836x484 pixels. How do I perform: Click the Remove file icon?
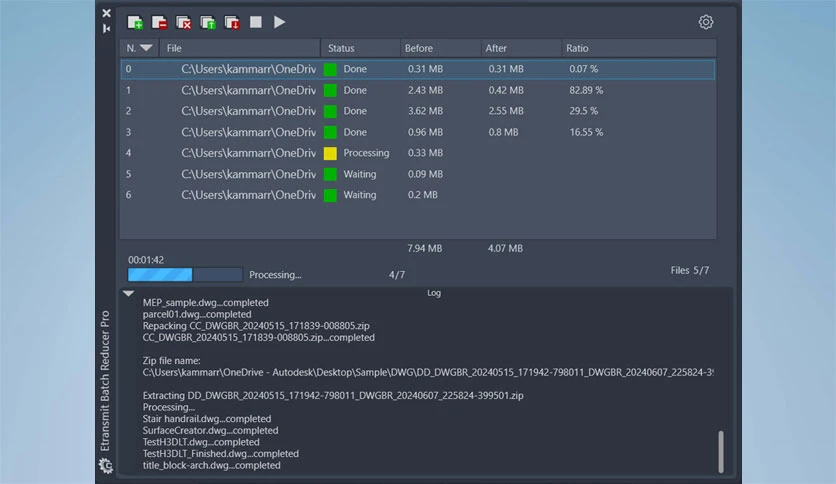(159, 22)
